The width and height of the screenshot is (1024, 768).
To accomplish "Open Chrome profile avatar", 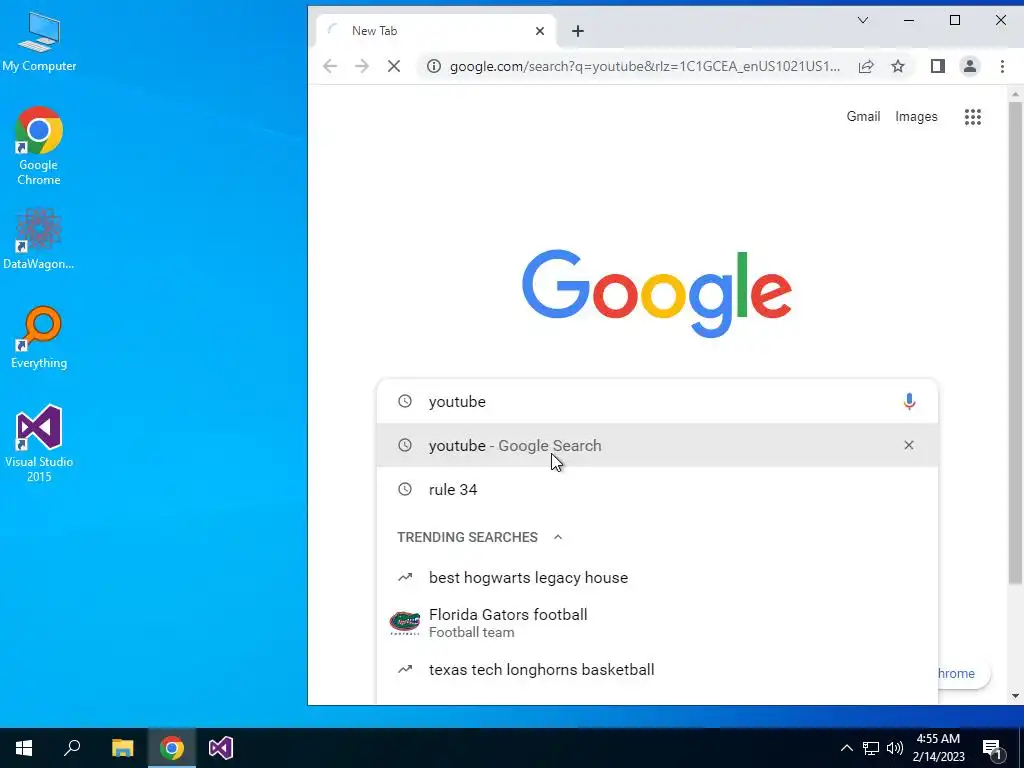I will tap(970, 66).
